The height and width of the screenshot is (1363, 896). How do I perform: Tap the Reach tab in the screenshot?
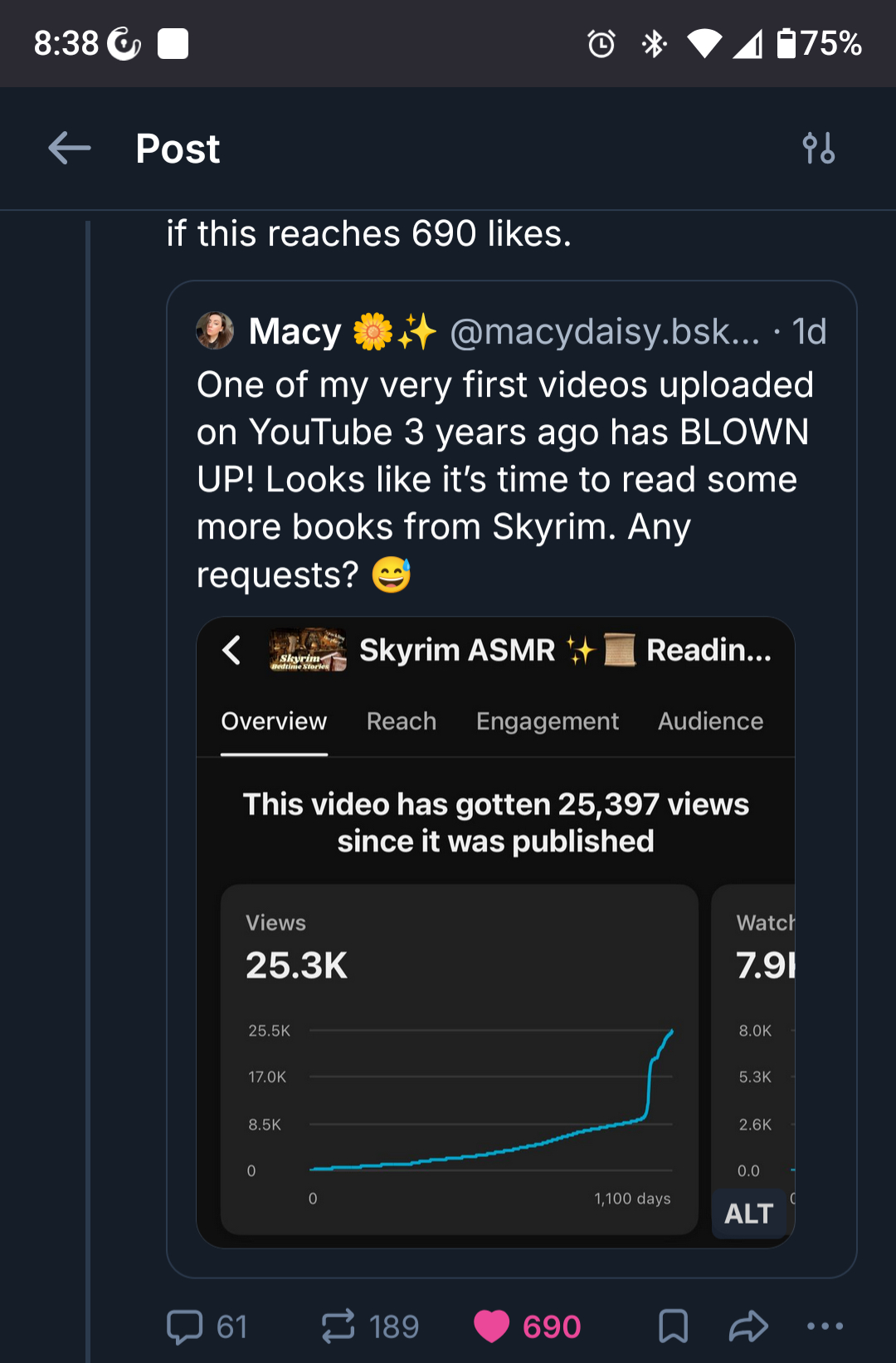(x=402, y=721)
